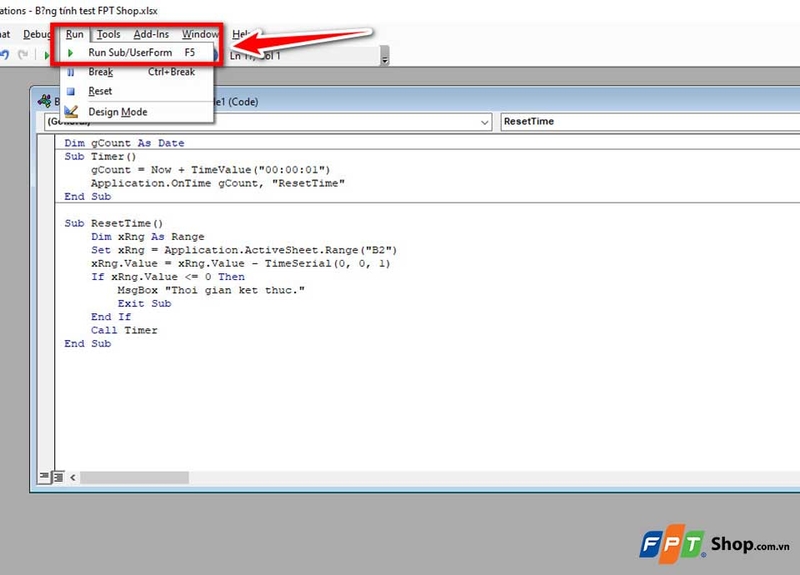The width and height of the screenshot is (800, 575).
Task: Open the ResetTime procedure dropdown
Action: tap(650, 121)
